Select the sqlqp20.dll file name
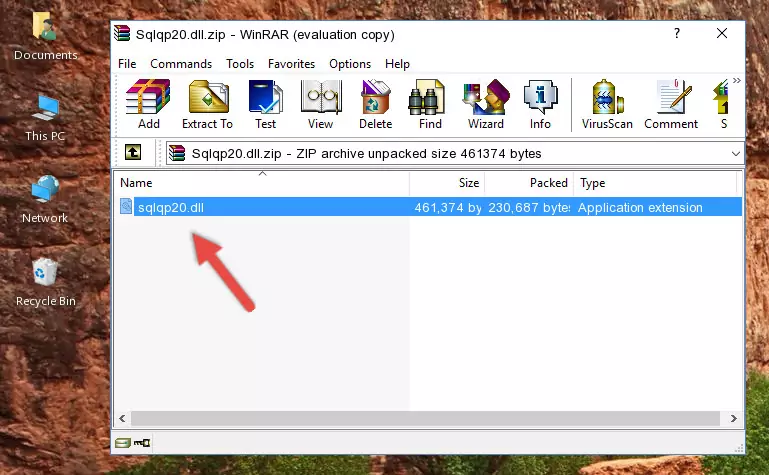The width and height of the screenshot is (769, 475). (171, 207)
